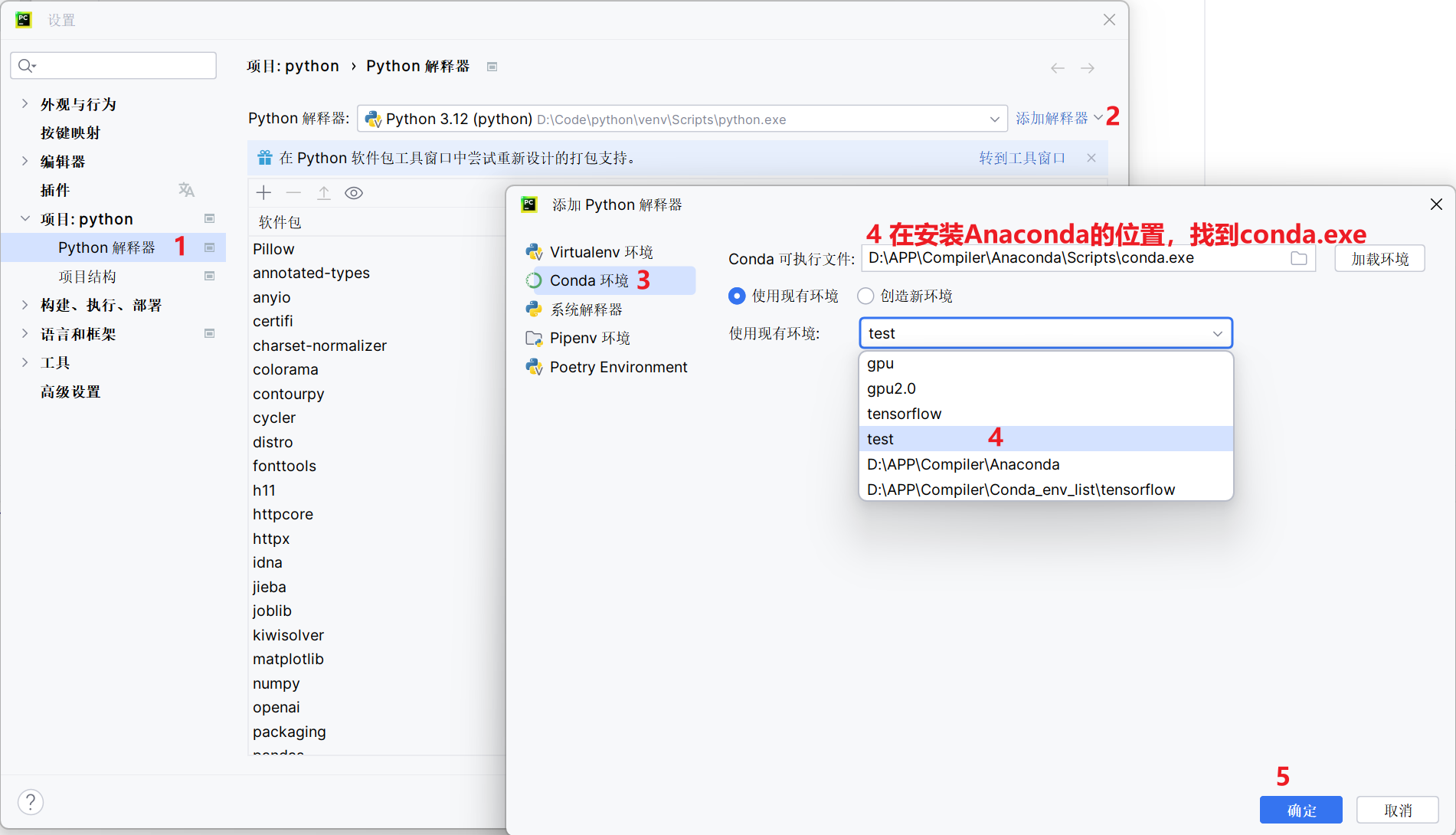Click the settings search input field
The width and height of the screenshot is (1456, 835).
point(113,66)
